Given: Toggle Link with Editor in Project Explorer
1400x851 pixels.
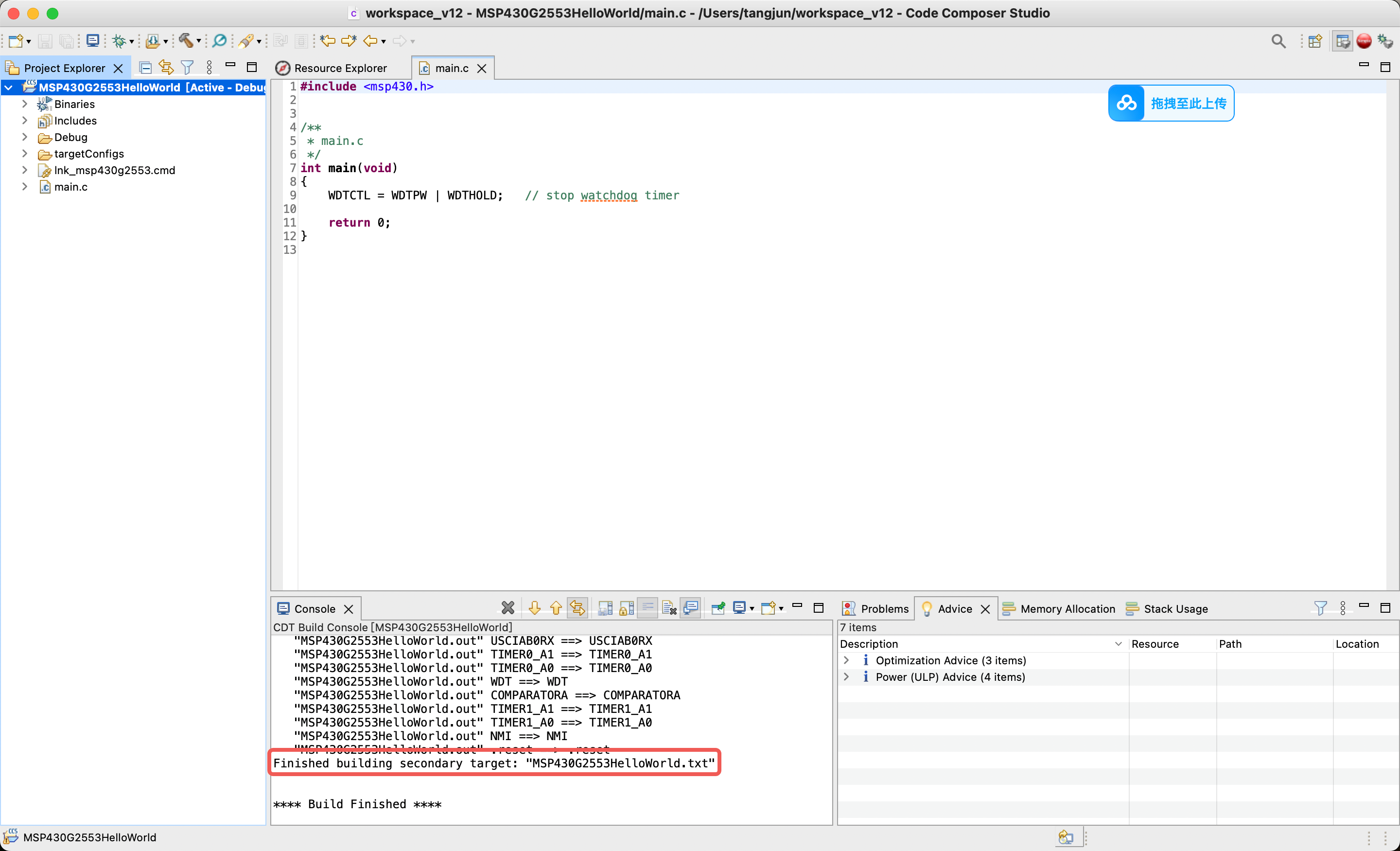Looking at the screenshot, I should 166,68.
